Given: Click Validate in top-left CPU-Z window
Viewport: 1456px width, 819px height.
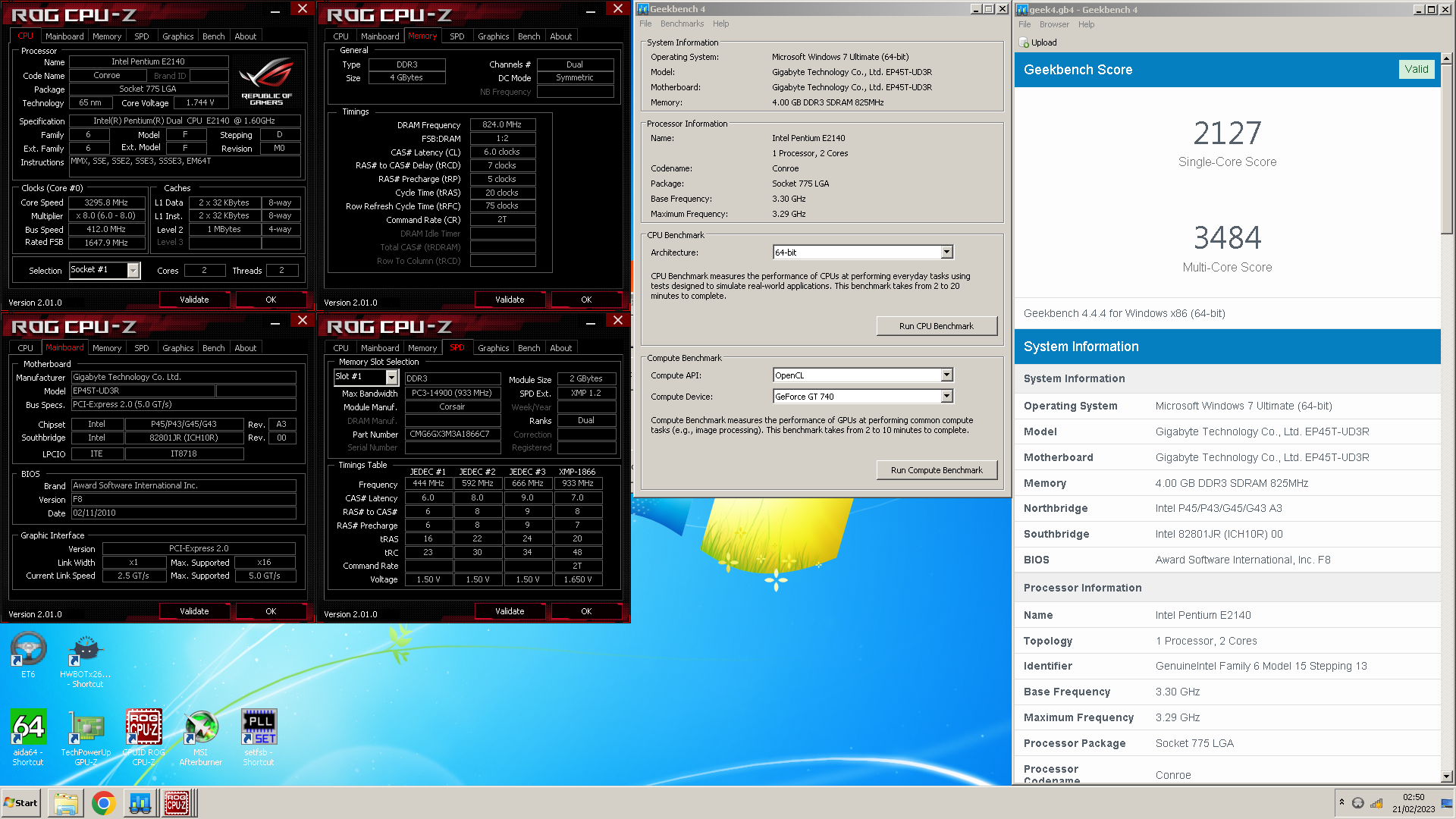Looking at the screenshot, I should point(194,300).
